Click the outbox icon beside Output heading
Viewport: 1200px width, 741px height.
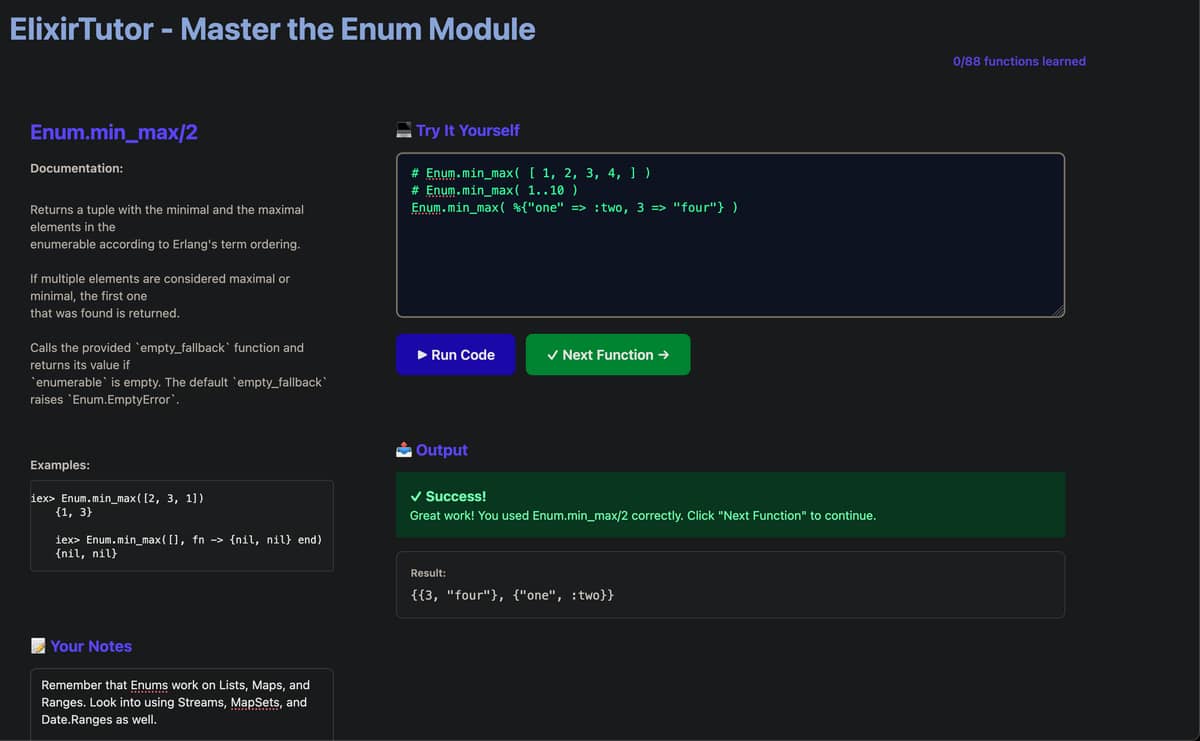click(x=404, y=450)
